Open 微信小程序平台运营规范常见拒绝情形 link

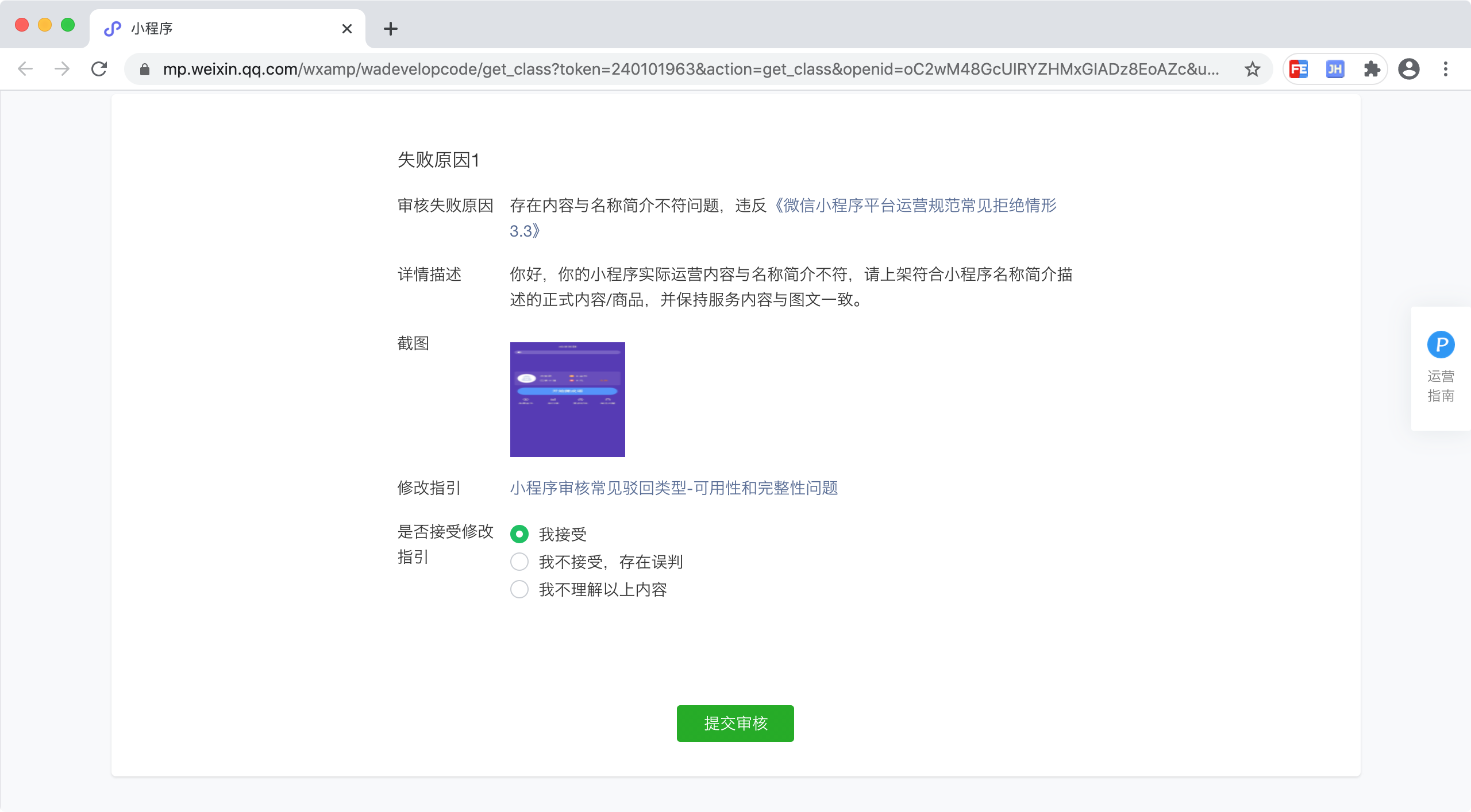(x=914, y=206)
